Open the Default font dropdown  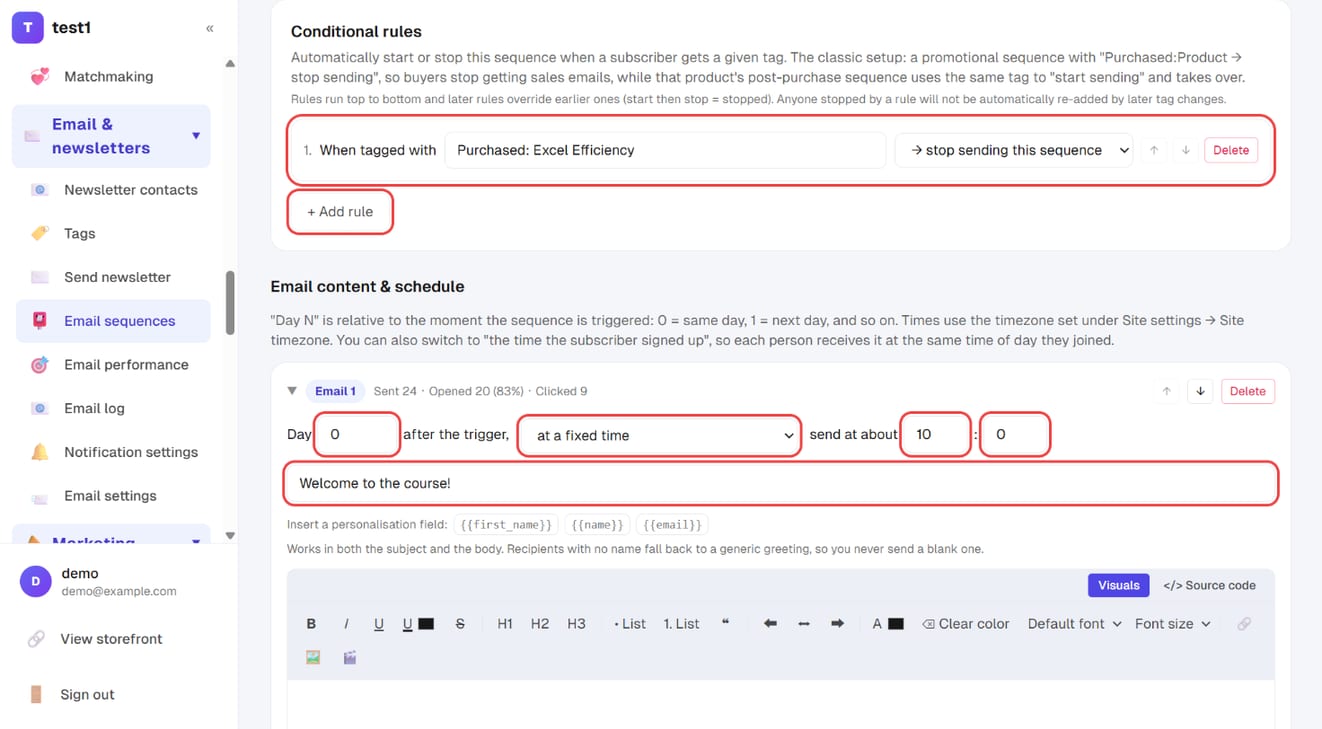click(1074, 624)
